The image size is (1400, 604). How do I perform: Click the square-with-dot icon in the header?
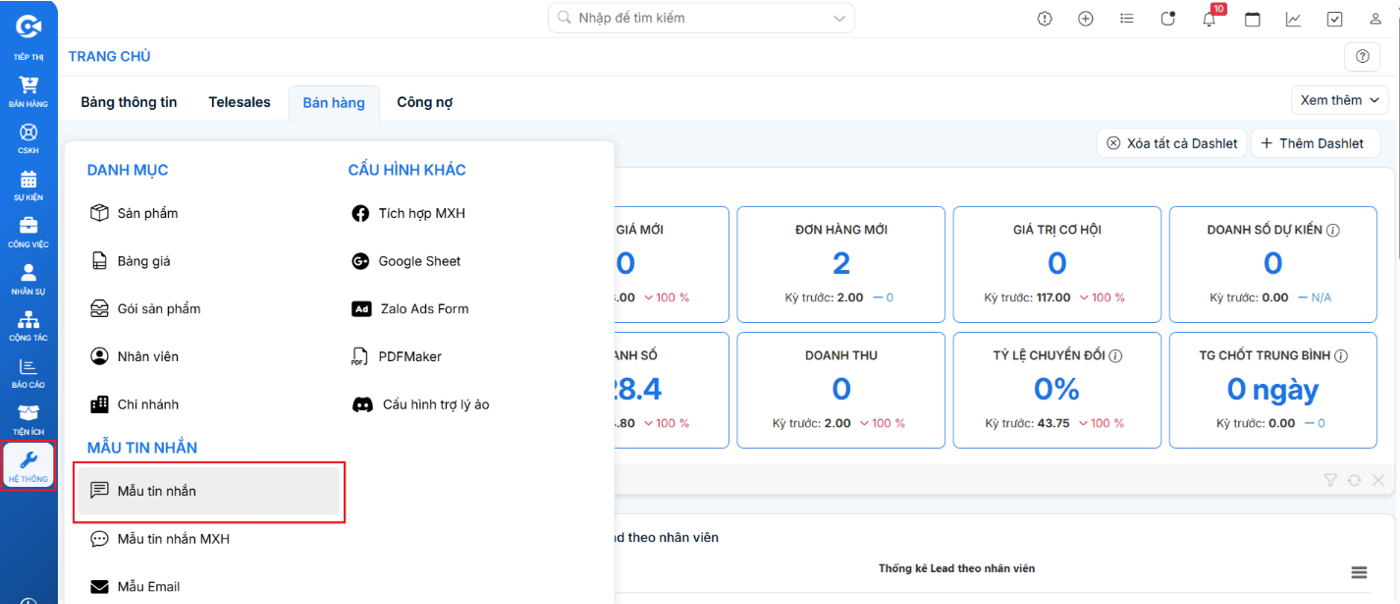(1168, 18)
